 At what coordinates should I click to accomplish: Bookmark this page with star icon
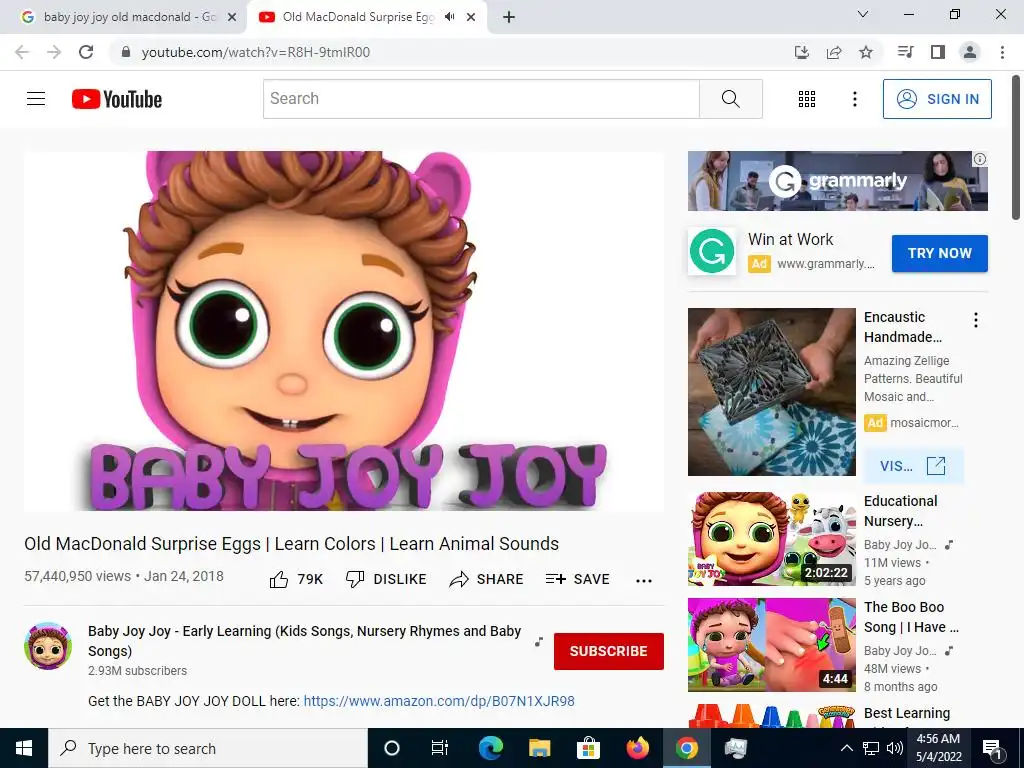coord(866,52)
